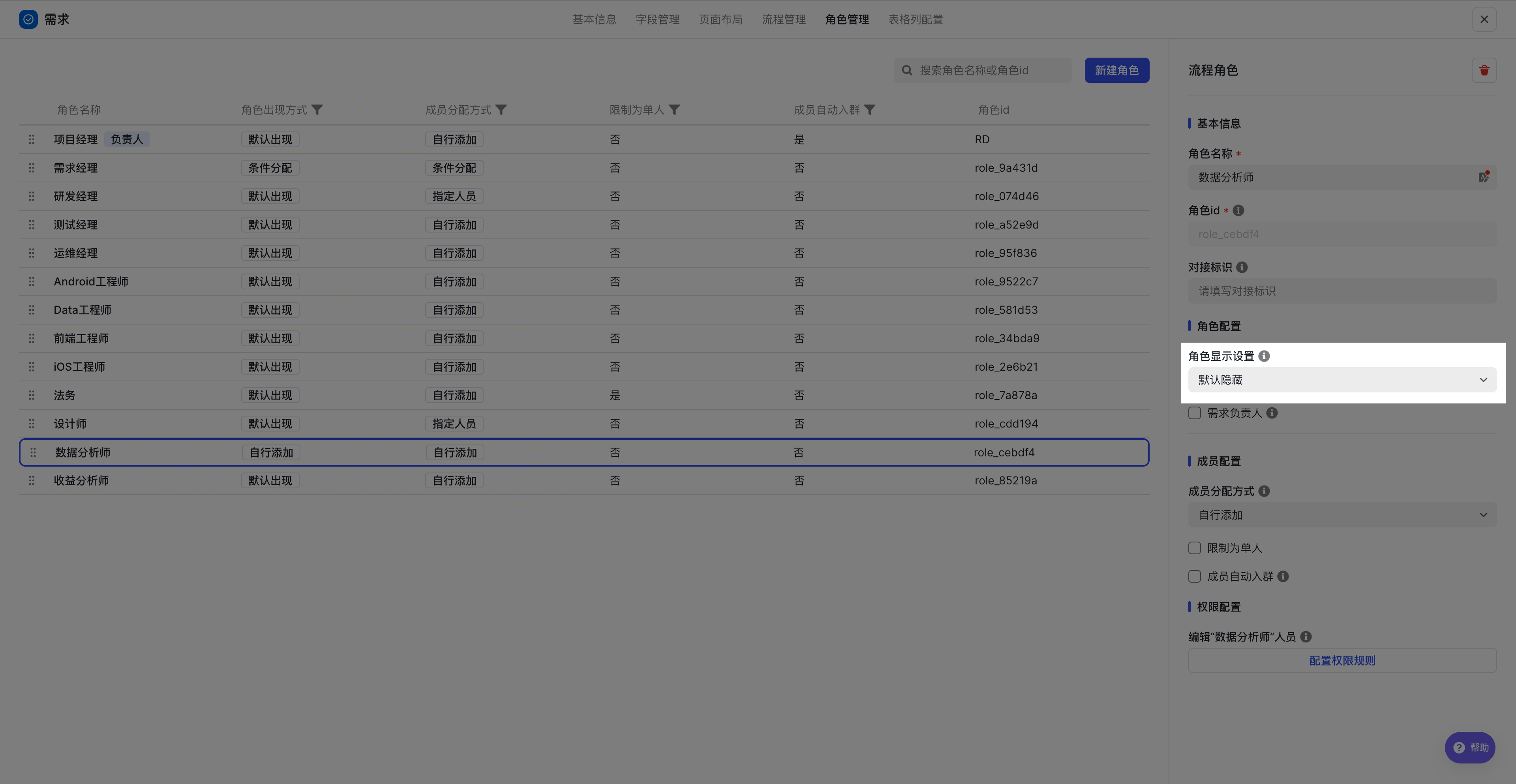This screenshot has width=1516, height=784.
Task: Click the 角色名称 column header
Action: pos(79,110)
